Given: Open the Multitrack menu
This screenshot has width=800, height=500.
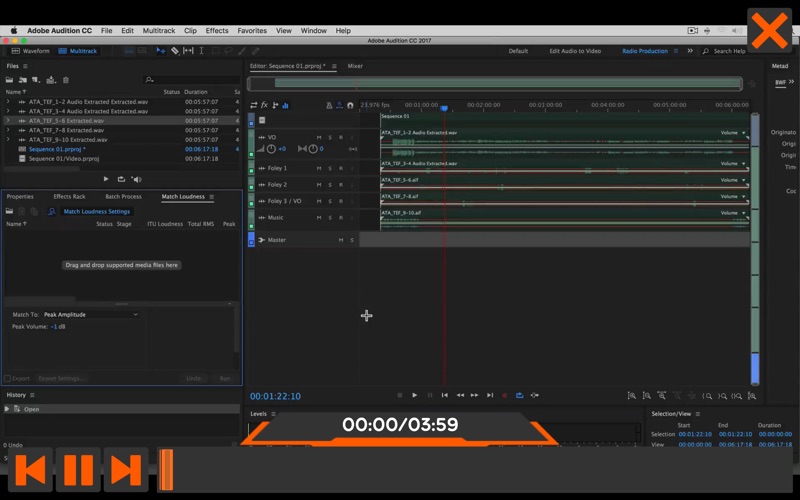Looking at the screenshot, I should 159,31.
